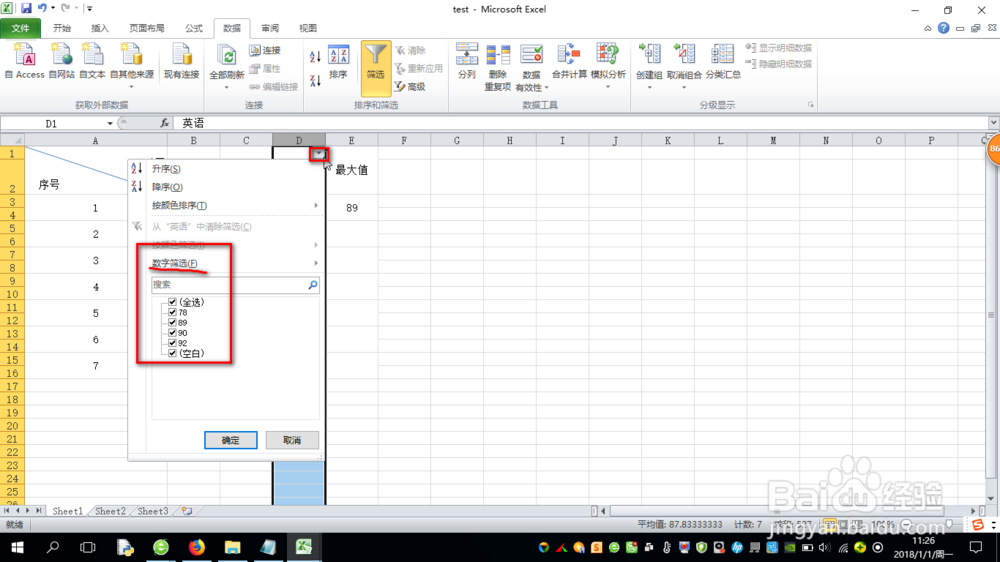1000x562 pixels.
Task: Click Hide Detail (隐藏明细数据)
Action: coord(779,64)
